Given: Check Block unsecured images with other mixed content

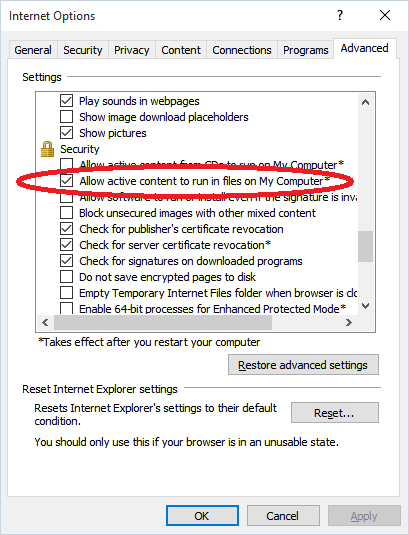Looking at the screenshot, I should tap(66, 213).
